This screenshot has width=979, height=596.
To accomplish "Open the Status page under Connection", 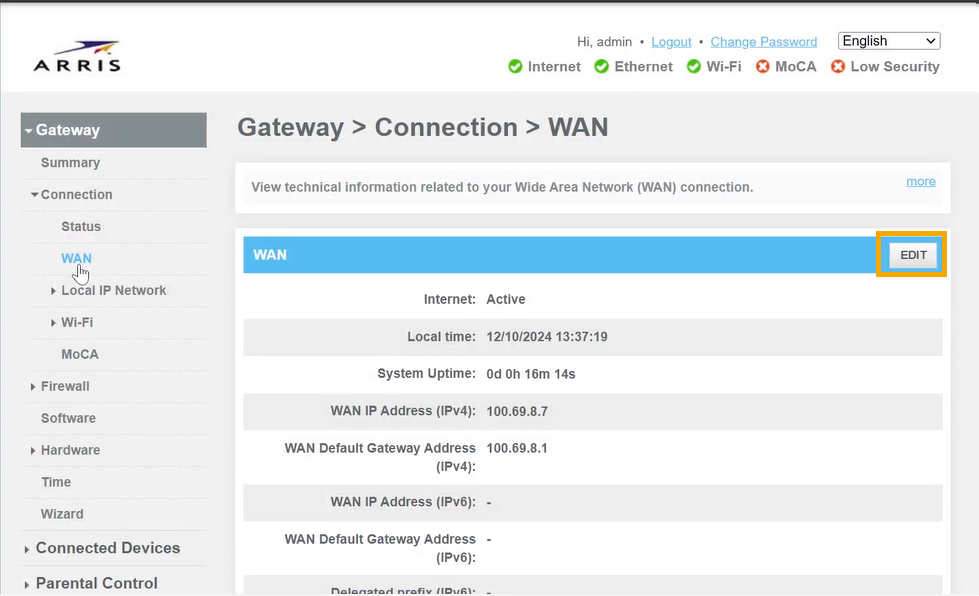I will tap(81, 227).
